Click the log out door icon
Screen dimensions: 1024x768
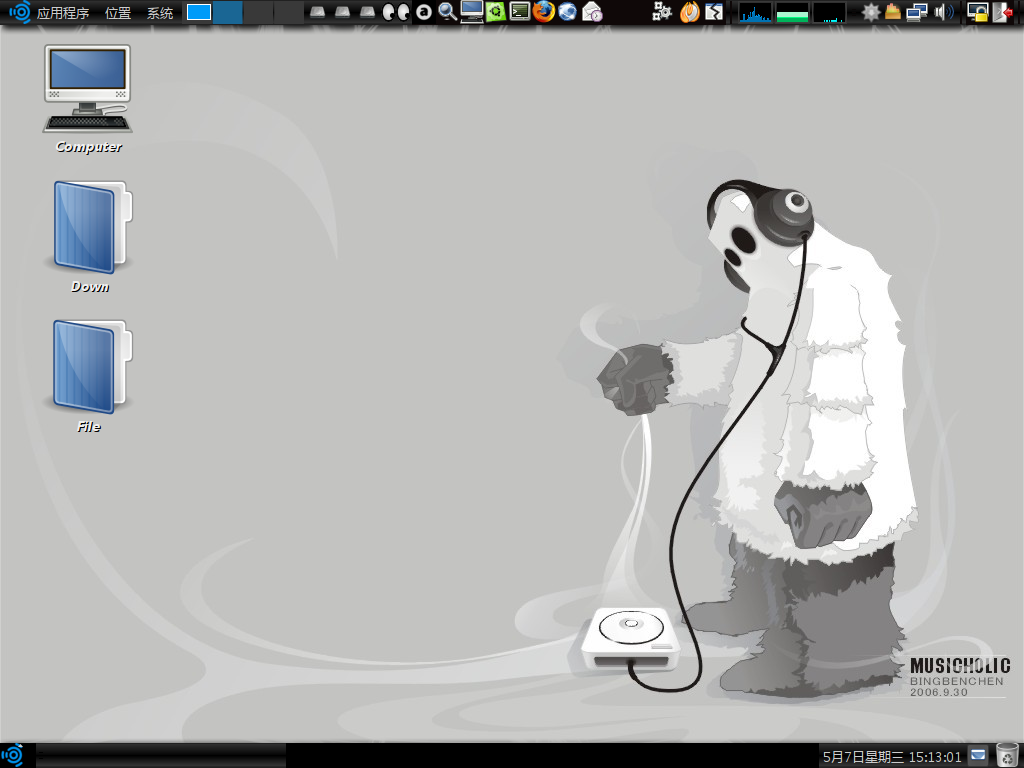(x=1003, y=12)
